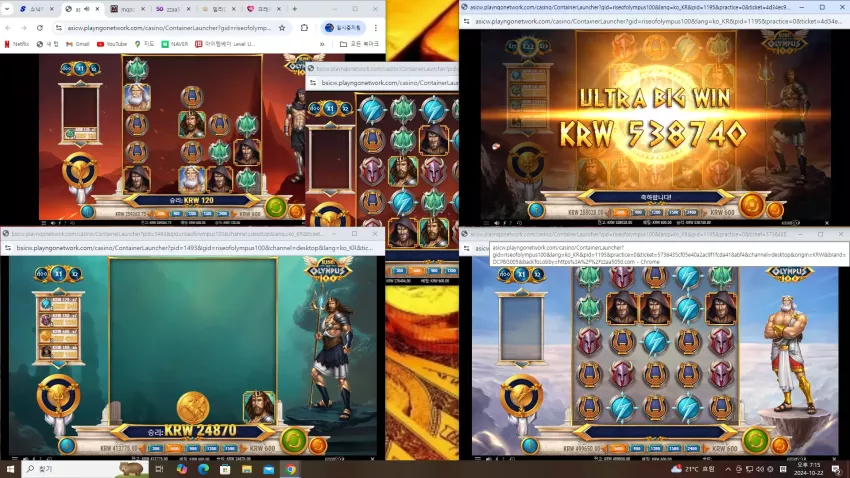Image resolution: width=850 pixels, height=478 pixels.
Task: Toggle sound in bottom-left game footer
Action: [x=25, y=458]
